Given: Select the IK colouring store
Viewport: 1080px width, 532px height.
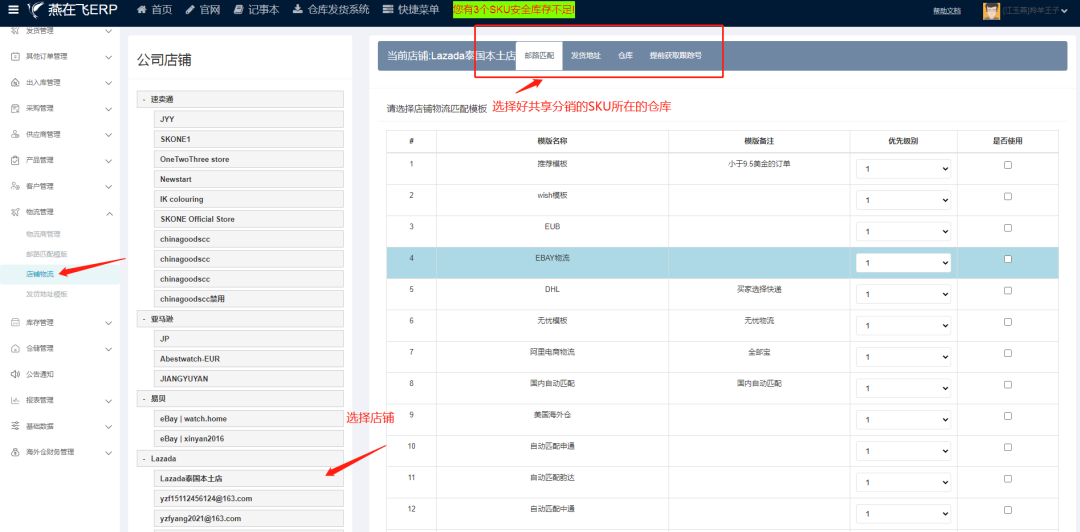Looking at the screenshot, I should (x=249, y=199).
